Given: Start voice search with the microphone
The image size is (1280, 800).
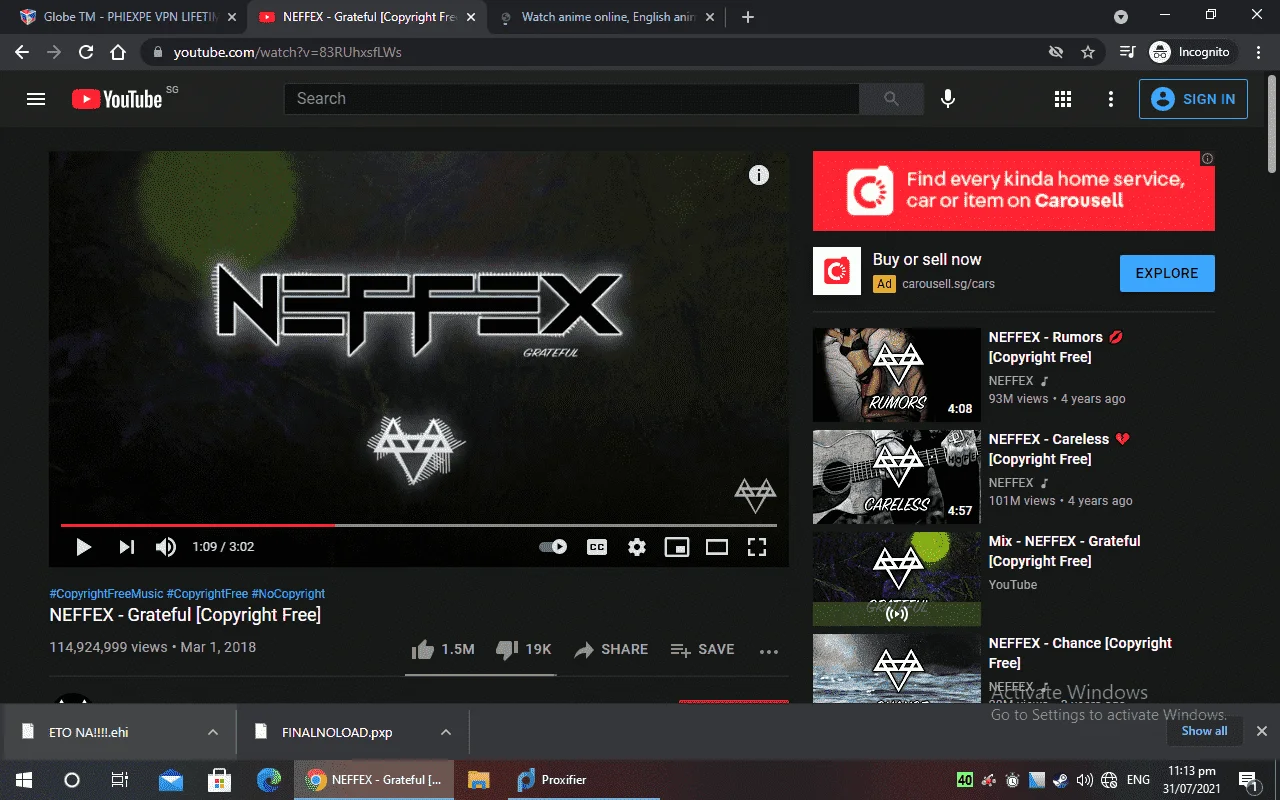Looking at the screenshot, I should click(948, 99).
